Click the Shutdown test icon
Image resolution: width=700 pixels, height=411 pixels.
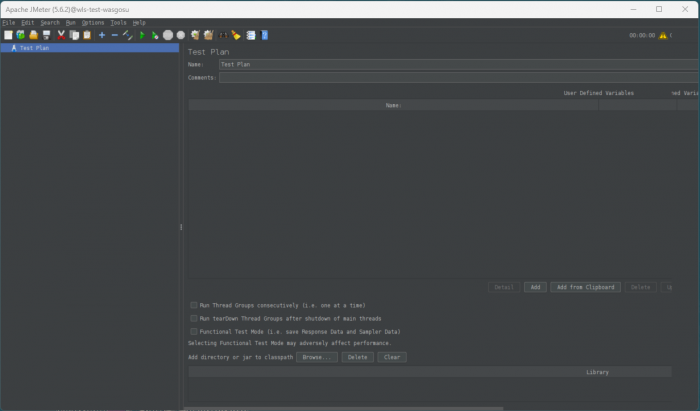click(181, 35)
